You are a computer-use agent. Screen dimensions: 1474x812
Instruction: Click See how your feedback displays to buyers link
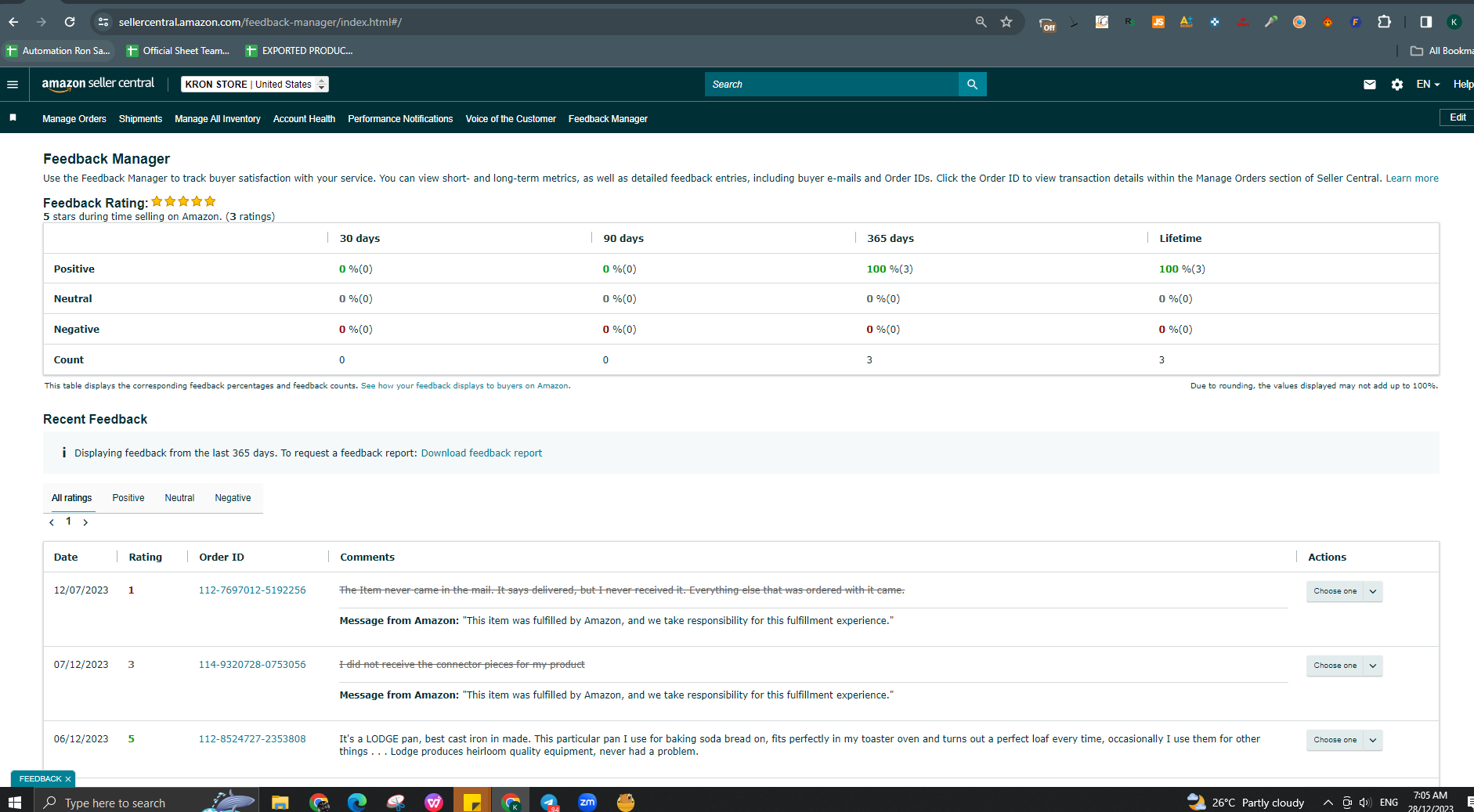[465, 386]
